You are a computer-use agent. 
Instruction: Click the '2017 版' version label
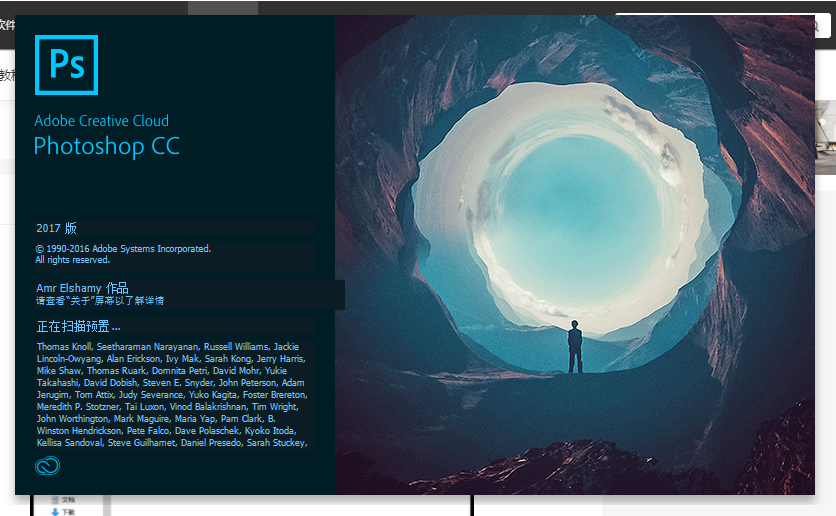(x=57, y=228)
